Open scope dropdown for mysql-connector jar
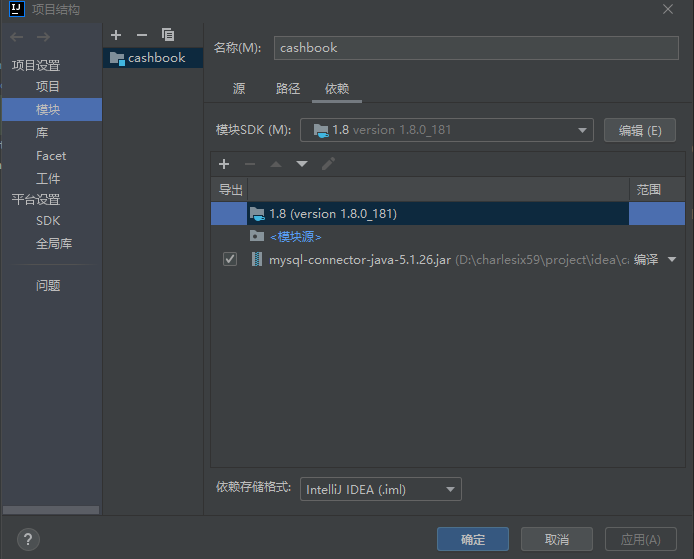 click(672, 259)
